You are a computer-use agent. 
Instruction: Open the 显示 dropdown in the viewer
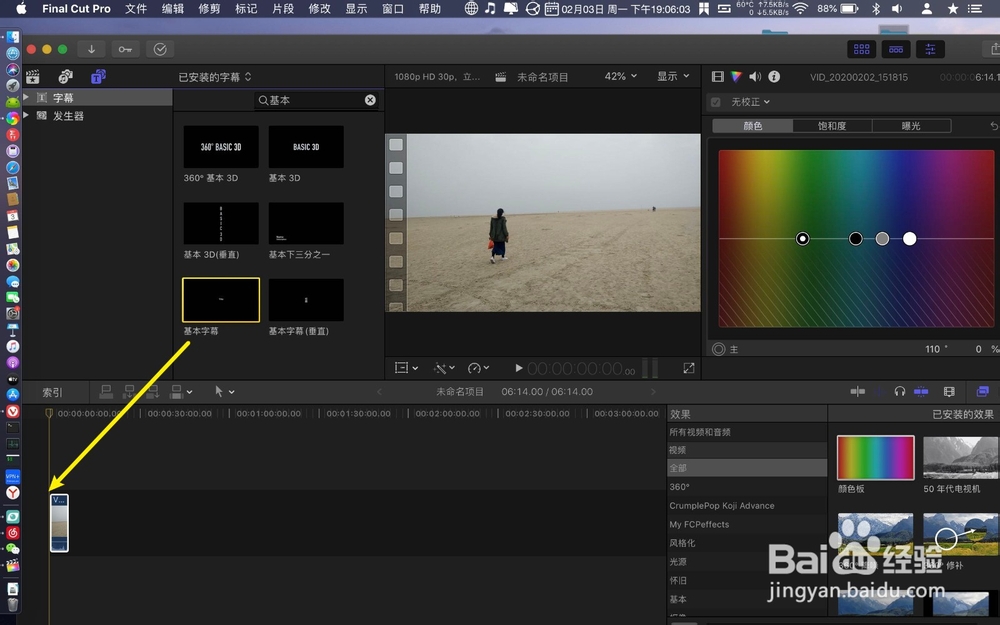672,76
